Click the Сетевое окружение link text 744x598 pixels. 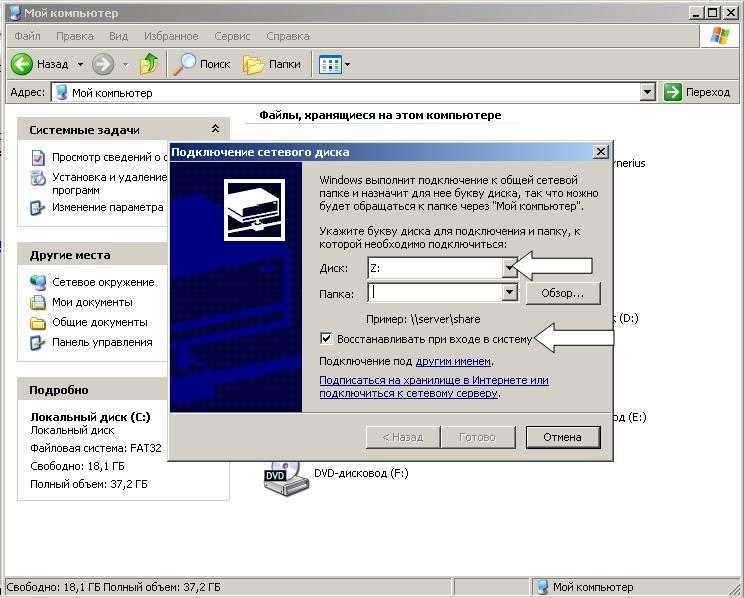(x=103, y=282)
